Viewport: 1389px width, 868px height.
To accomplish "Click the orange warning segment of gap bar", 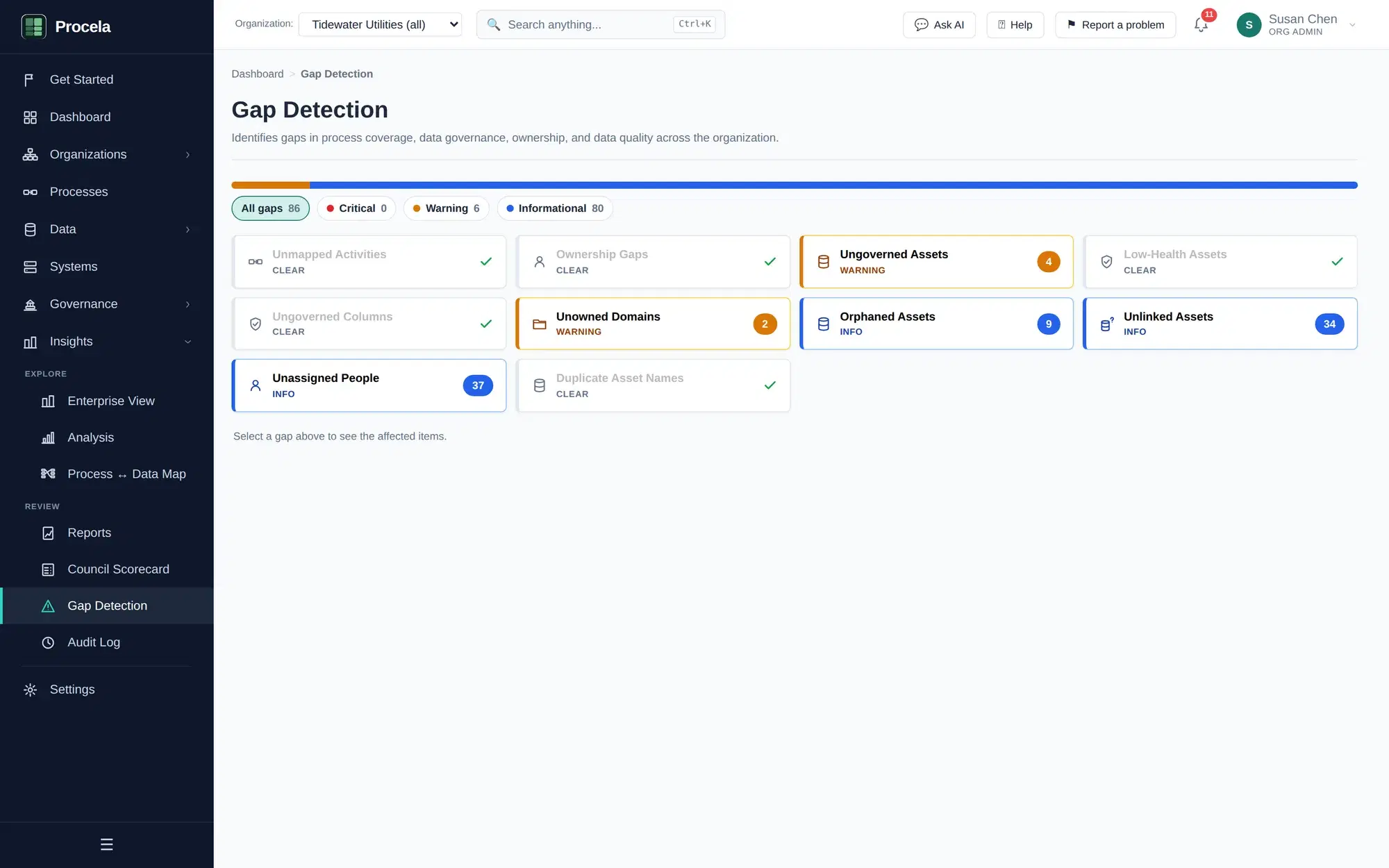I will [271, 185].
